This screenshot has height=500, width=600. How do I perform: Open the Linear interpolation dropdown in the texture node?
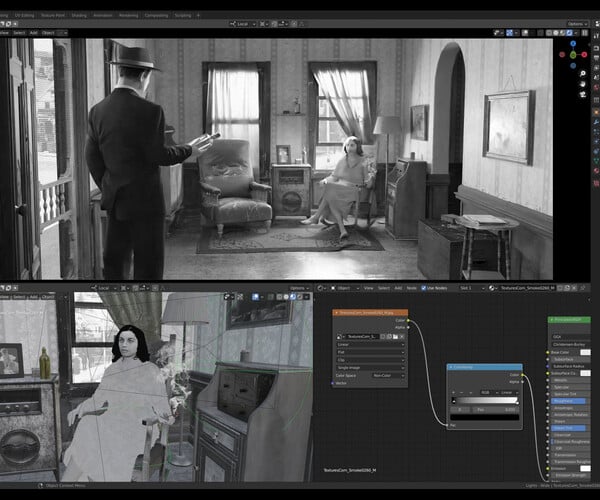370,345
